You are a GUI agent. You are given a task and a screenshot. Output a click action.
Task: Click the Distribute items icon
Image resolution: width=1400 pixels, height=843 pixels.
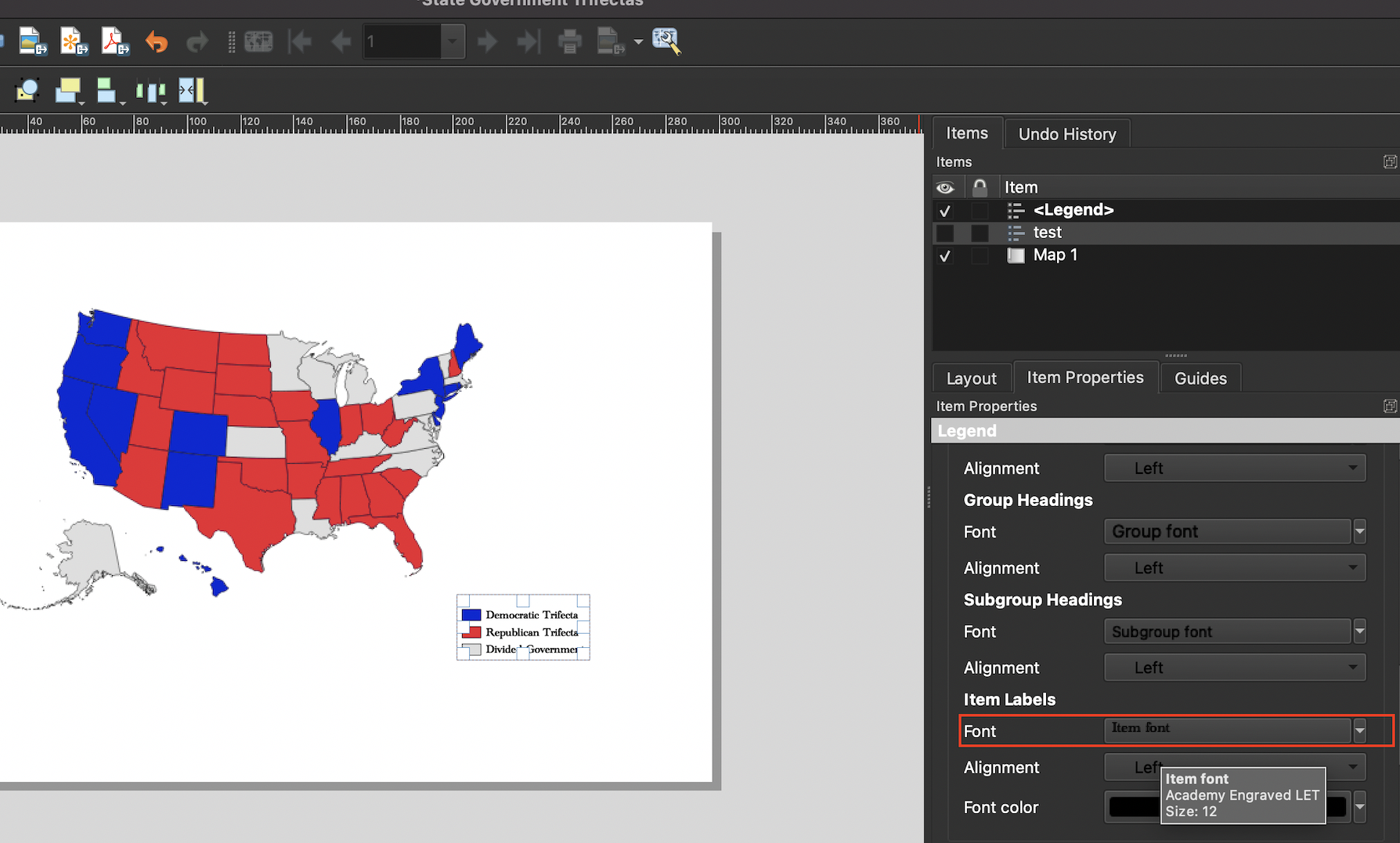point(150,91)
